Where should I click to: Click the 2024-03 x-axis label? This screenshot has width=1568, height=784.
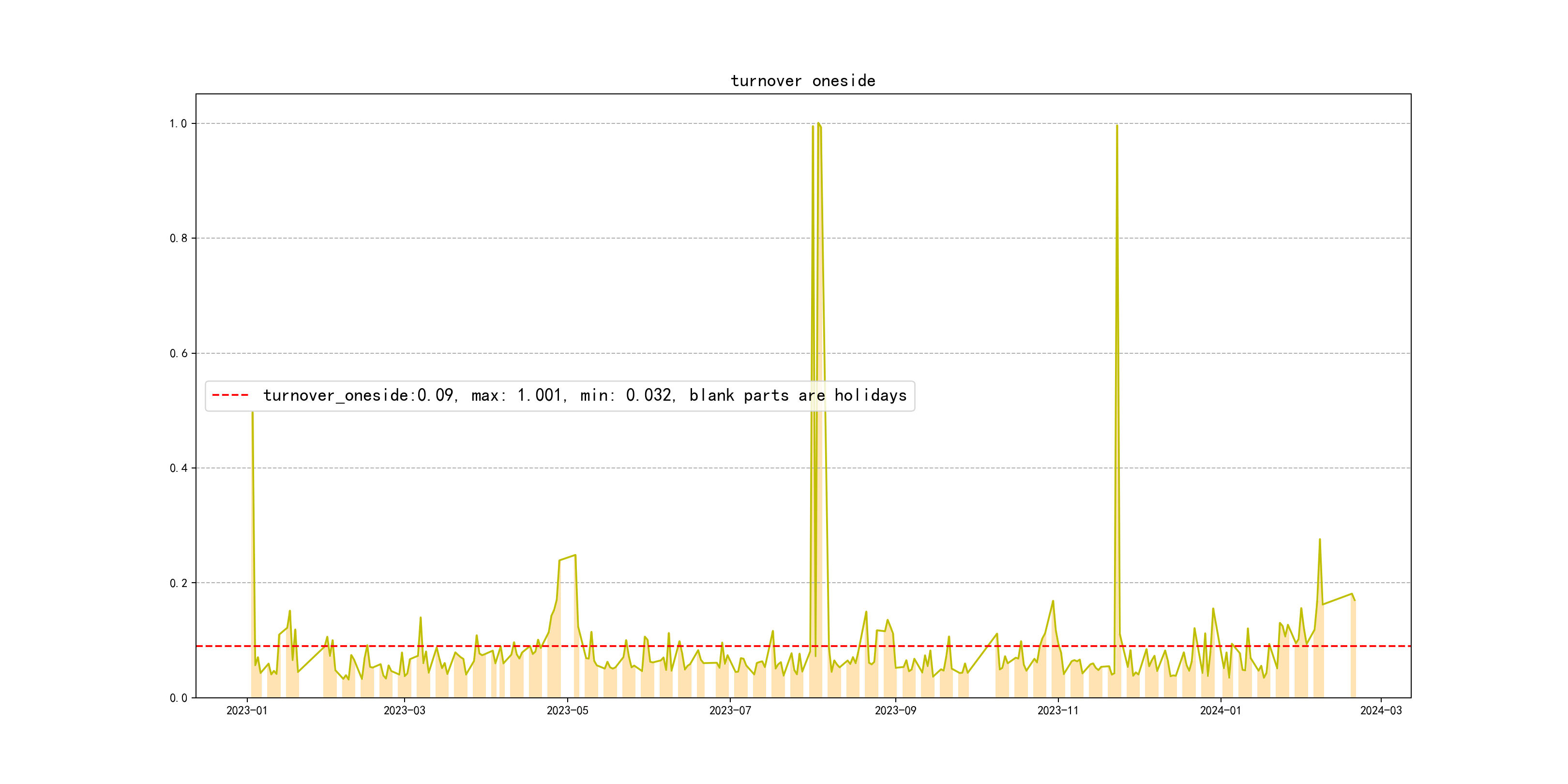(1381, 710)
